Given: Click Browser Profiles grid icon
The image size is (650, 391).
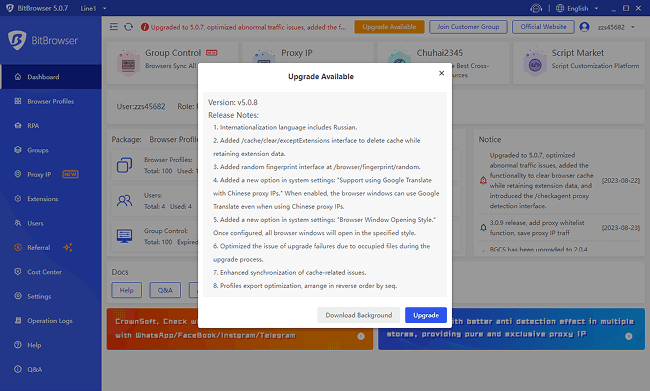Looking at the screenshot, I should [18, 101].
